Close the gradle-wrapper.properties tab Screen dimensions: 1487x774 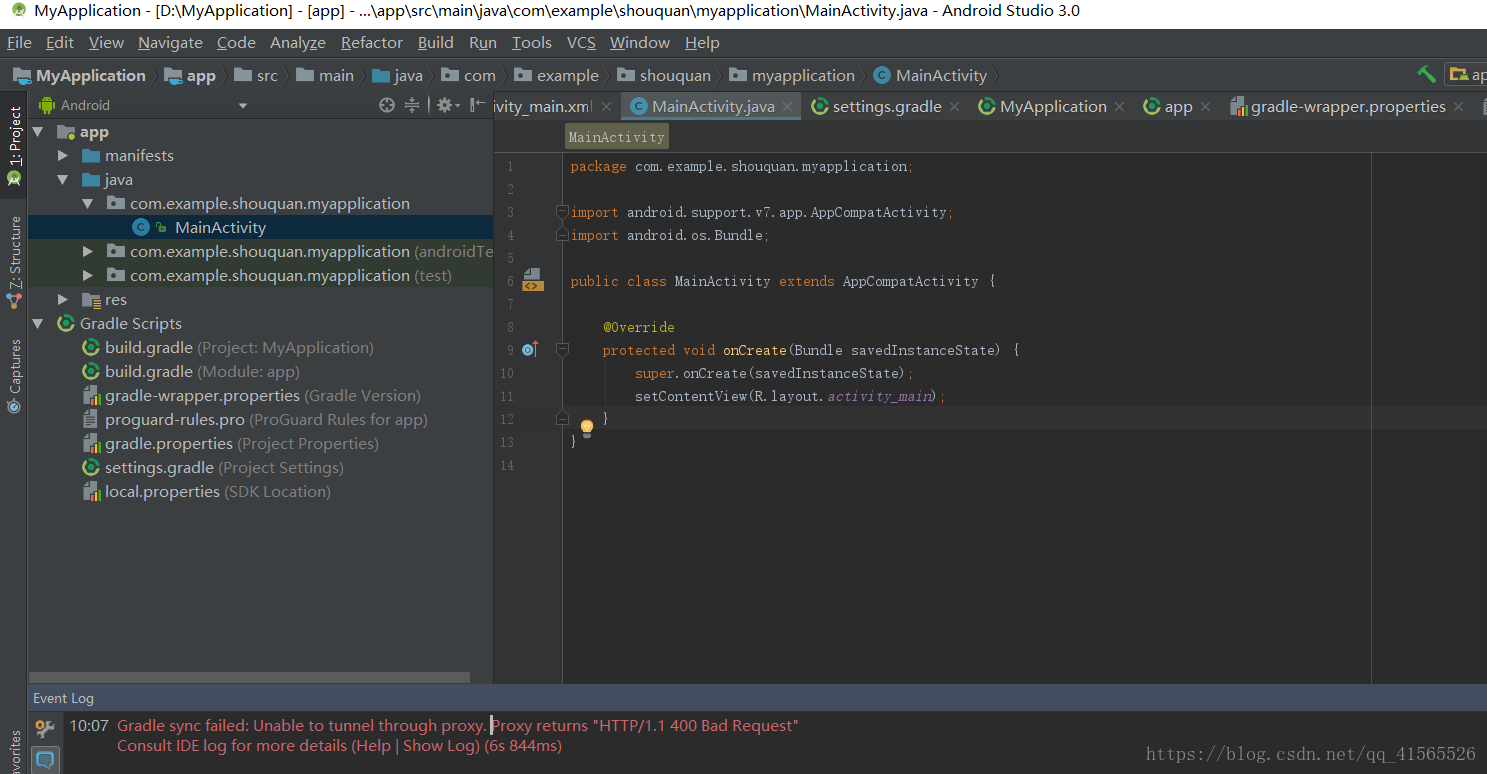(1459, 107)
